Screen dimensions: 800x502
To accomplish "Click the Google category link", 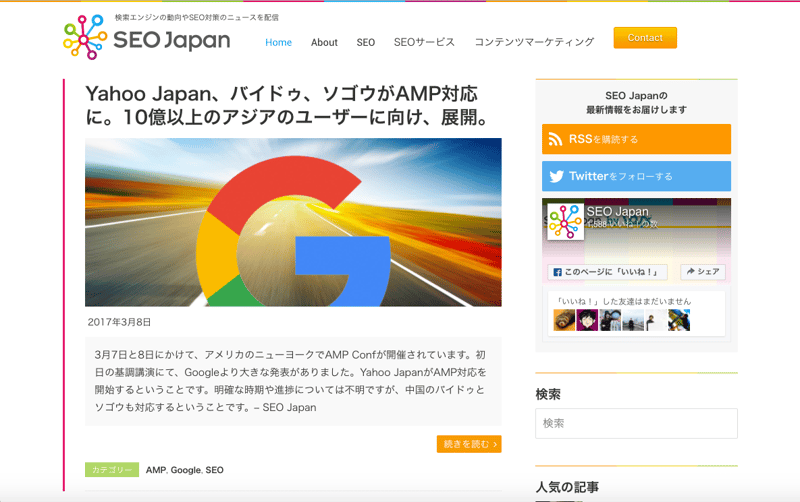I will pyautogui.click(x=186, y=470).
